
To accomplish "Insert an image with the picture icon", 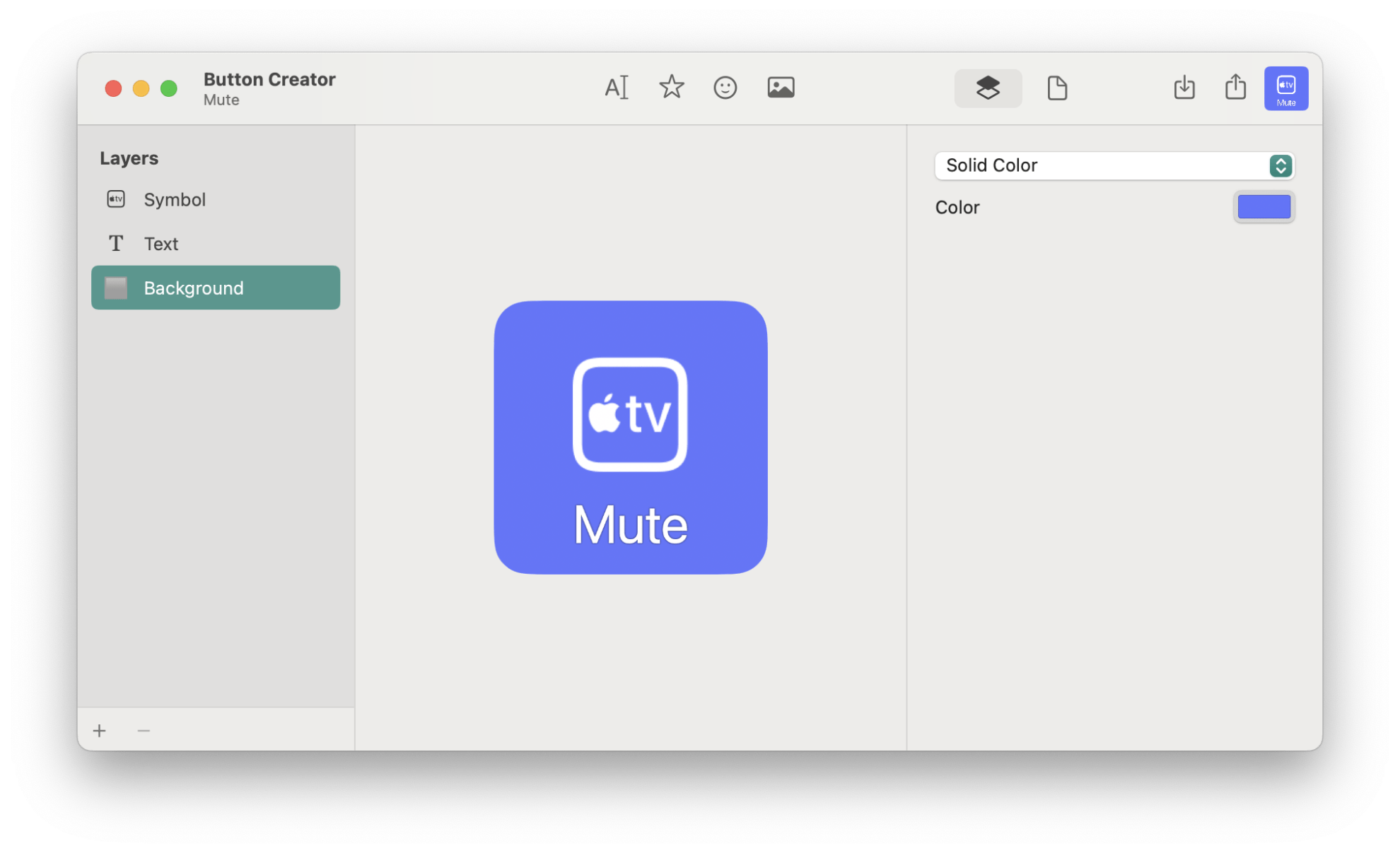I will (781, 88).
